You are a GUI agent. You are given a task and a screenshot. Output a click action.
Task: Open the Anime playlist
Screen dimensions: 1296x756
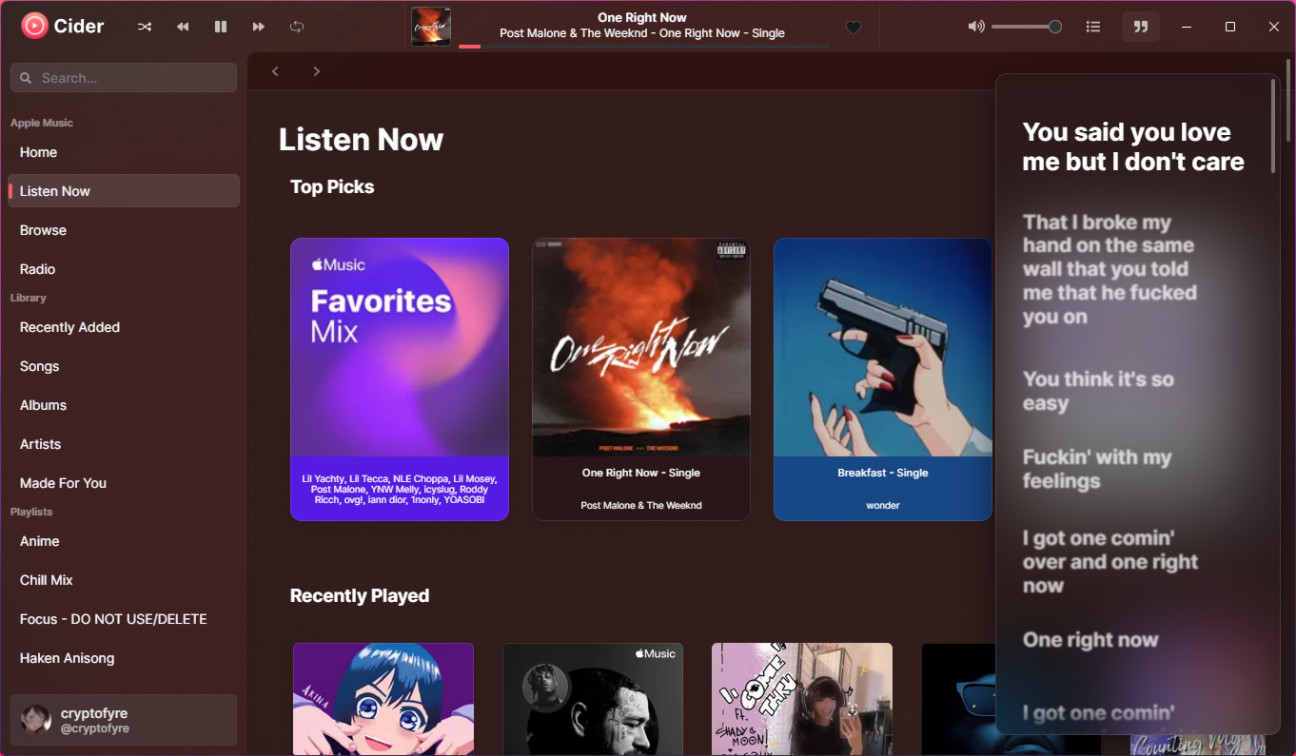click(124, 541)
